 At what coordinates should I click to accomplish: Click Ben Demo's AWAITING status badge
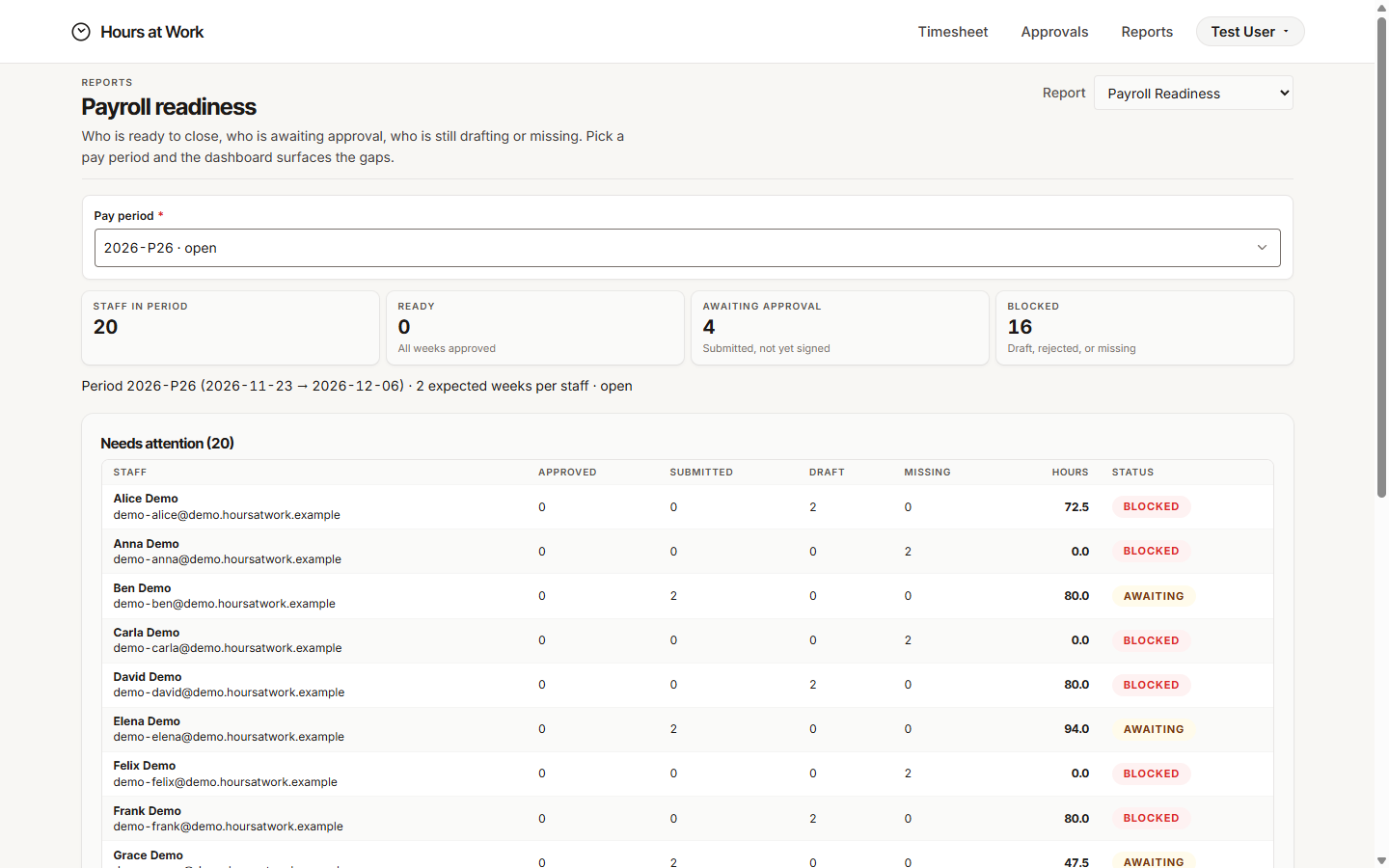(1154, 596)
